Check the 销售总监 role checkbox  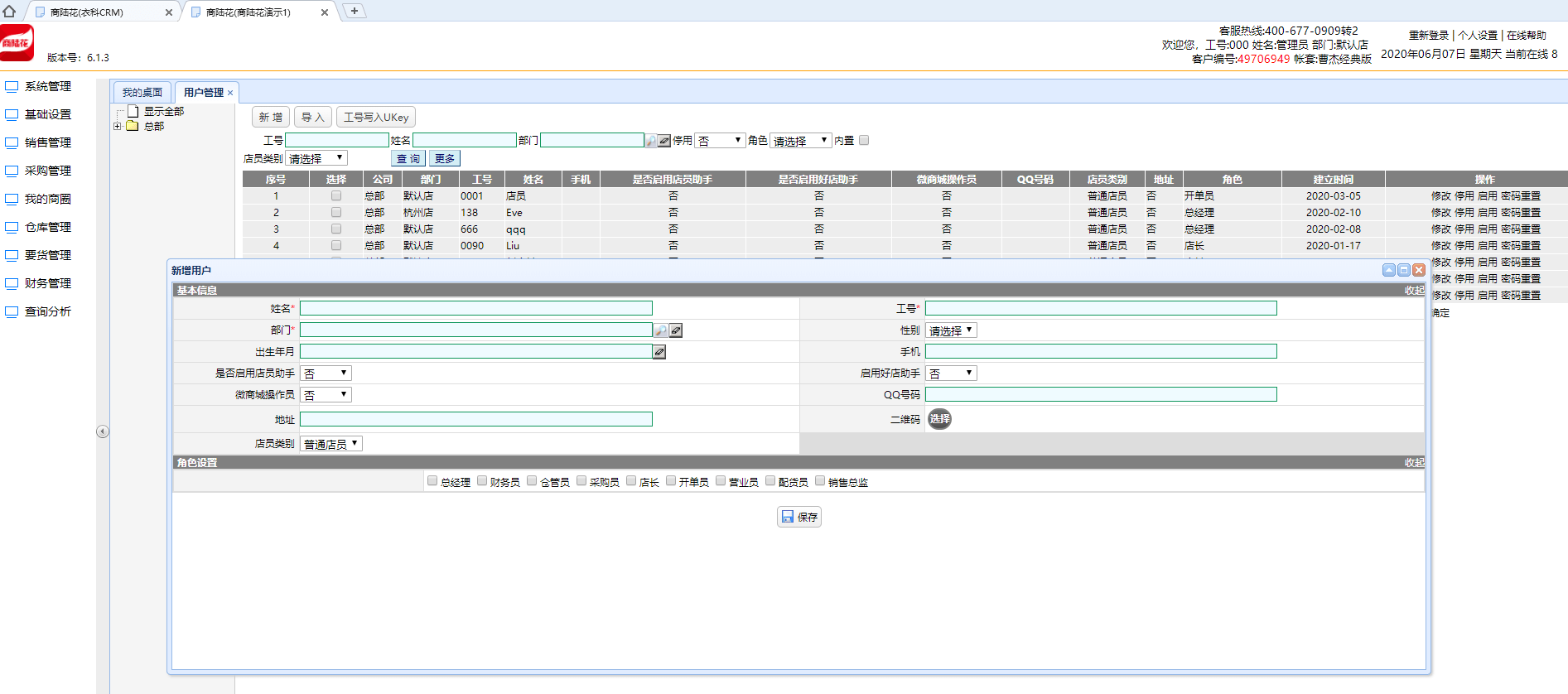[x=820, y=480]
